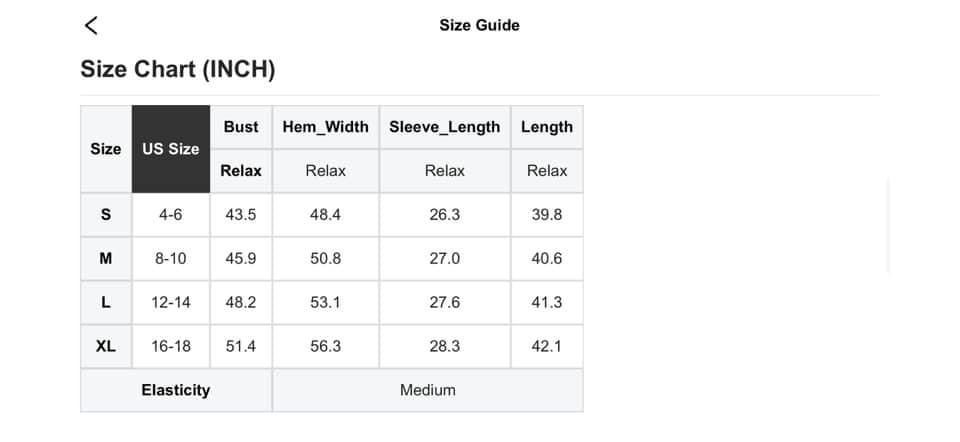
Task: Click the Medium elasticity value cell
Action: (427, 390)
